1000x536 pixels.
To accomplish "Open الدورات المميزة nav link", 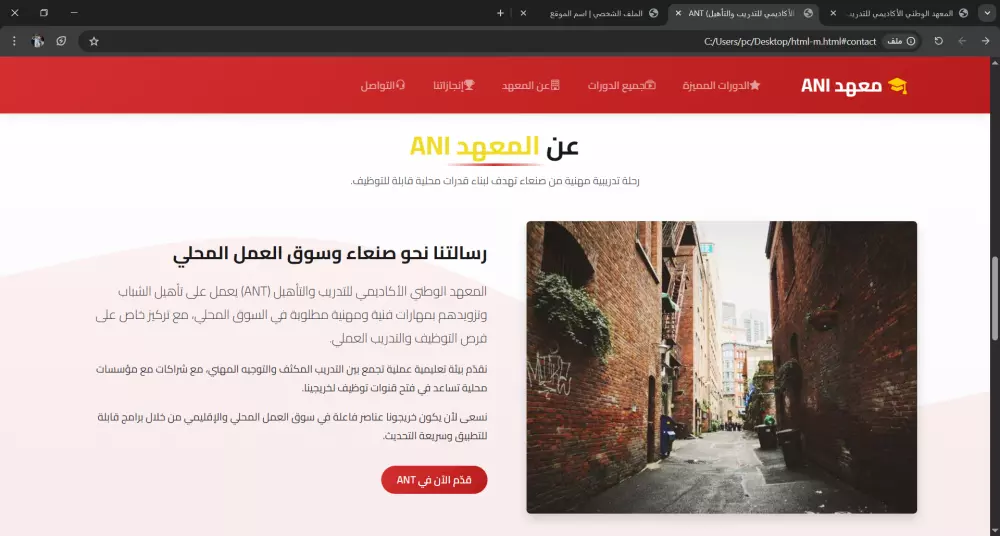I will click(x=721, y=86).
